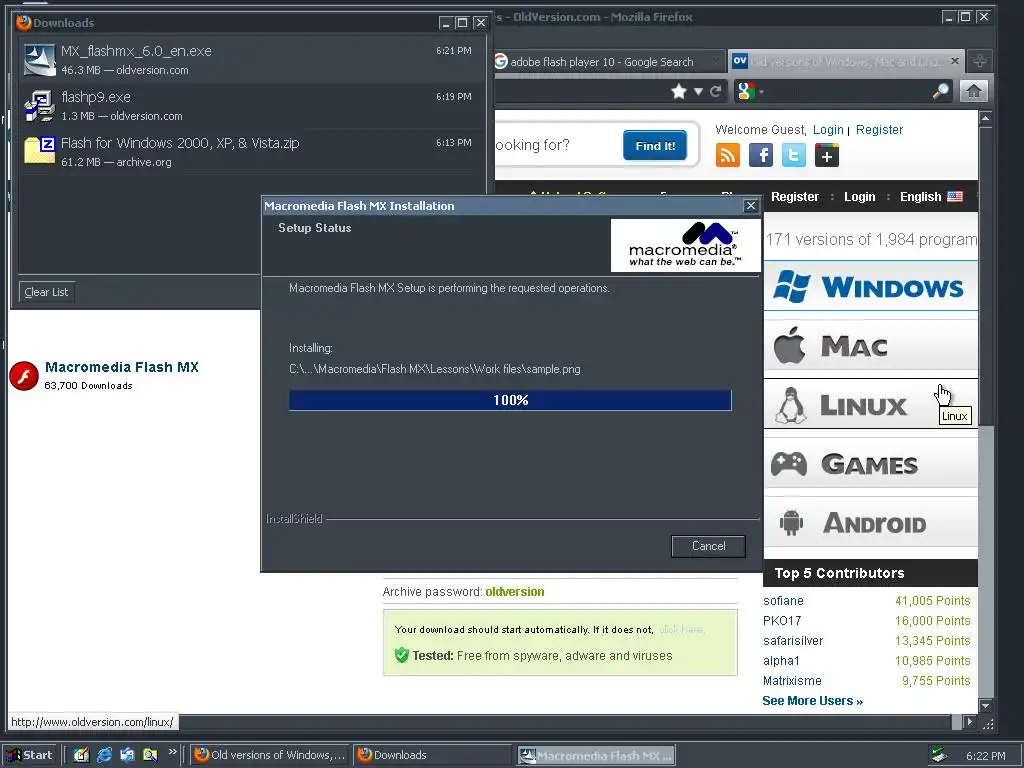Close the Flash MX Installation dialog
The width and height of the screenshot is (1024, 768).
pos(751,206)
